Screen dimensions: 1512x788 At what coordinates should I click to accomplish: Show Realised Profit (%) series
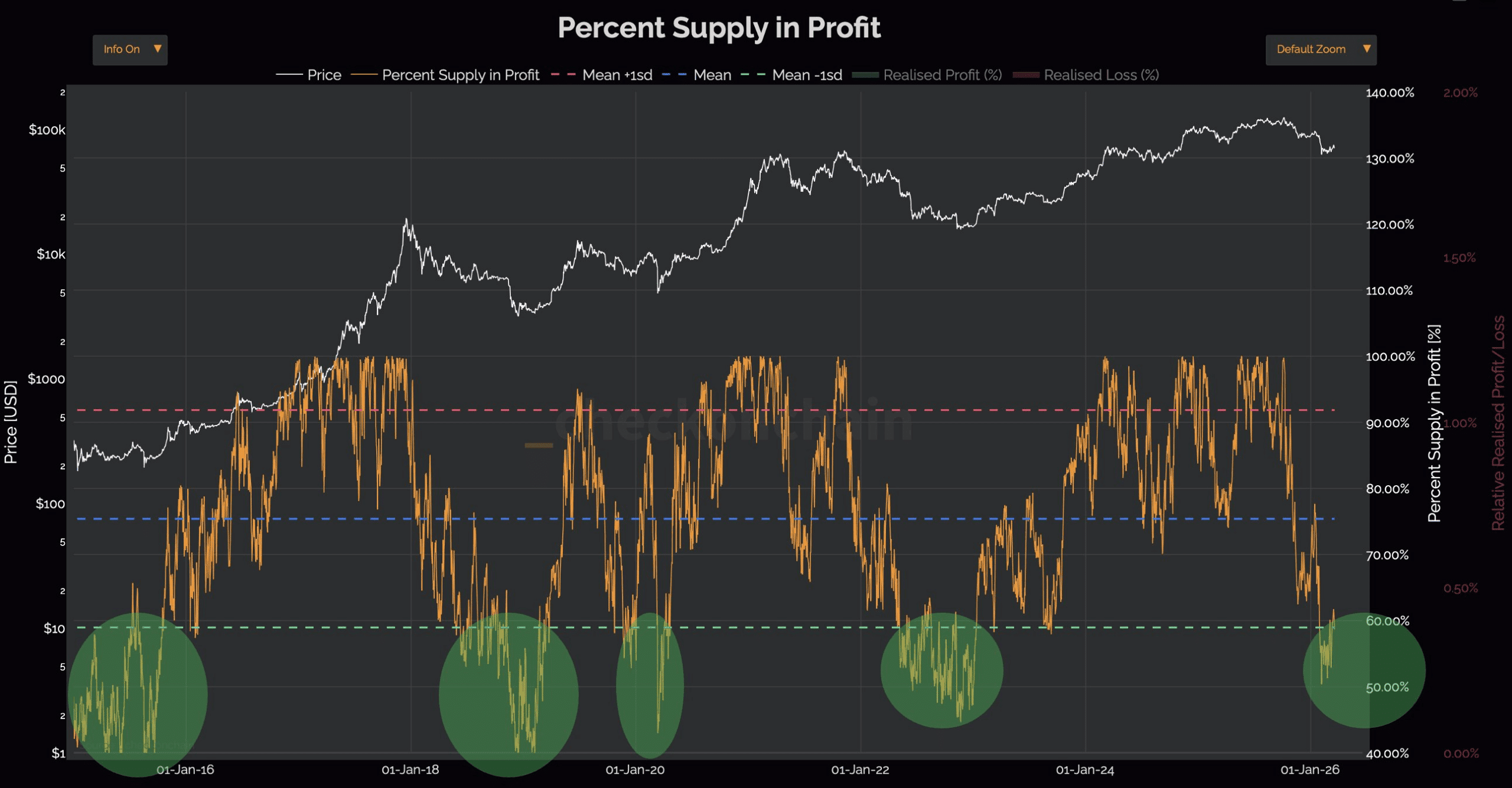(942, 75)
